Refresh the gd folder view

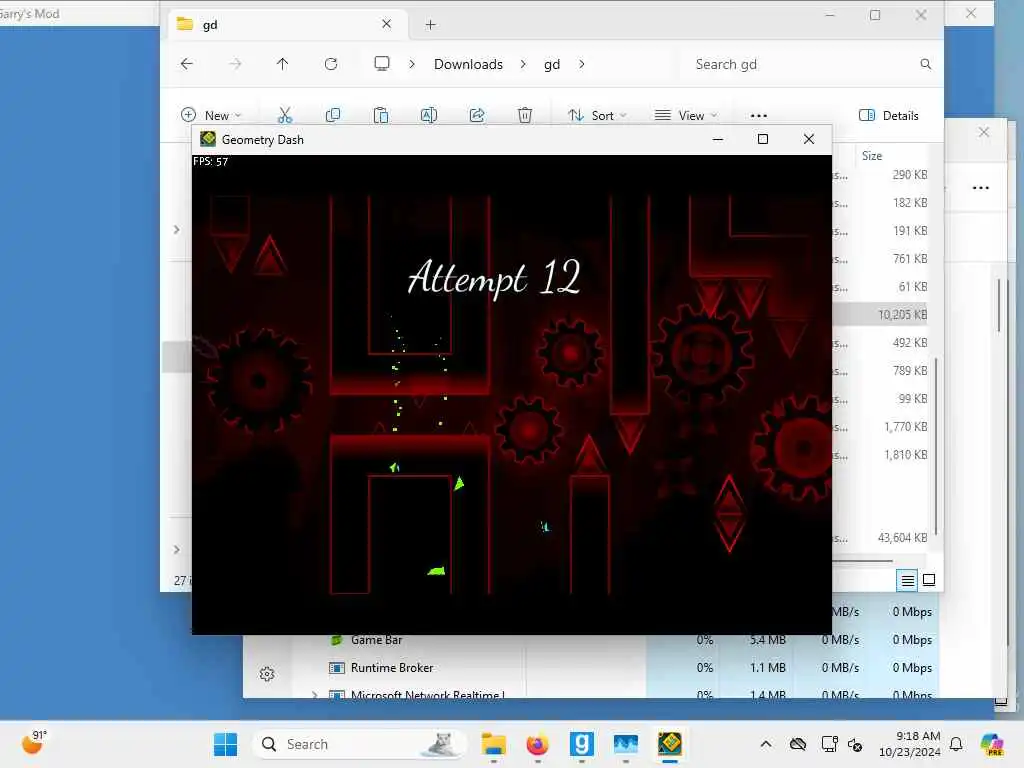point(331,64)
